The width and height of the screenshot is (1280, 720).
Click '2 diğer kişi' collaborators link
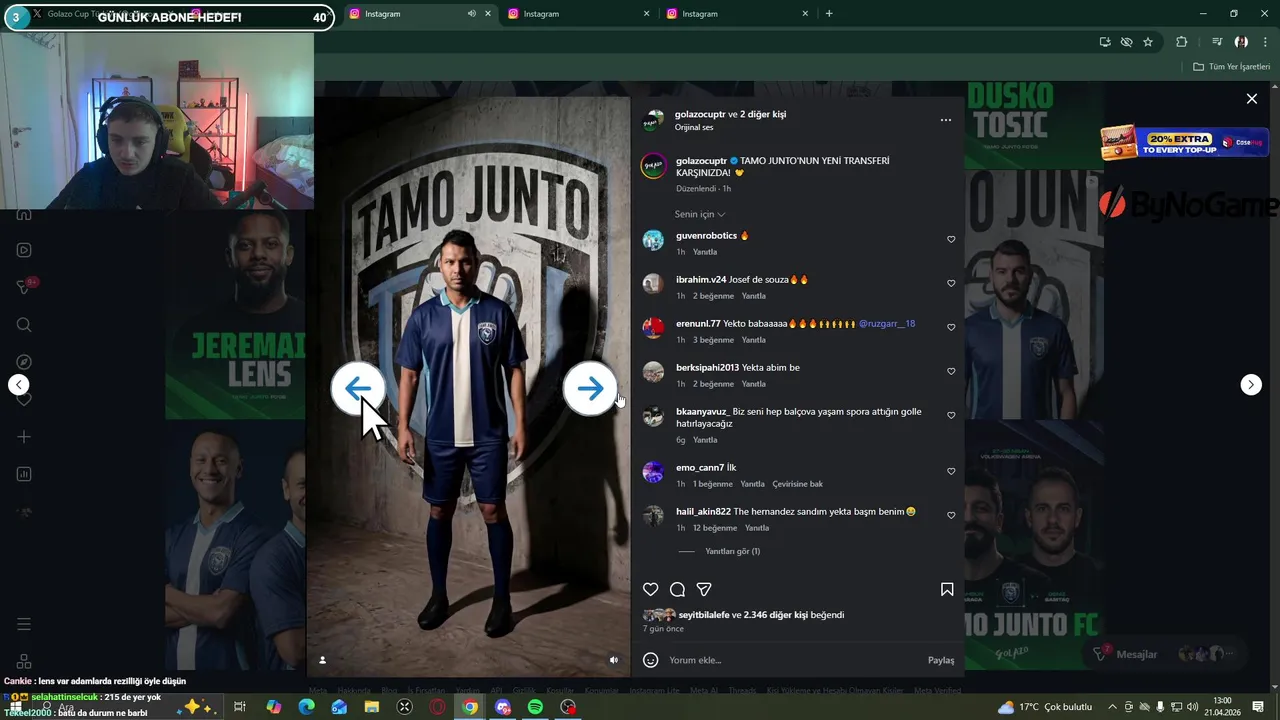pyautogui.click(x=763, y=114)
